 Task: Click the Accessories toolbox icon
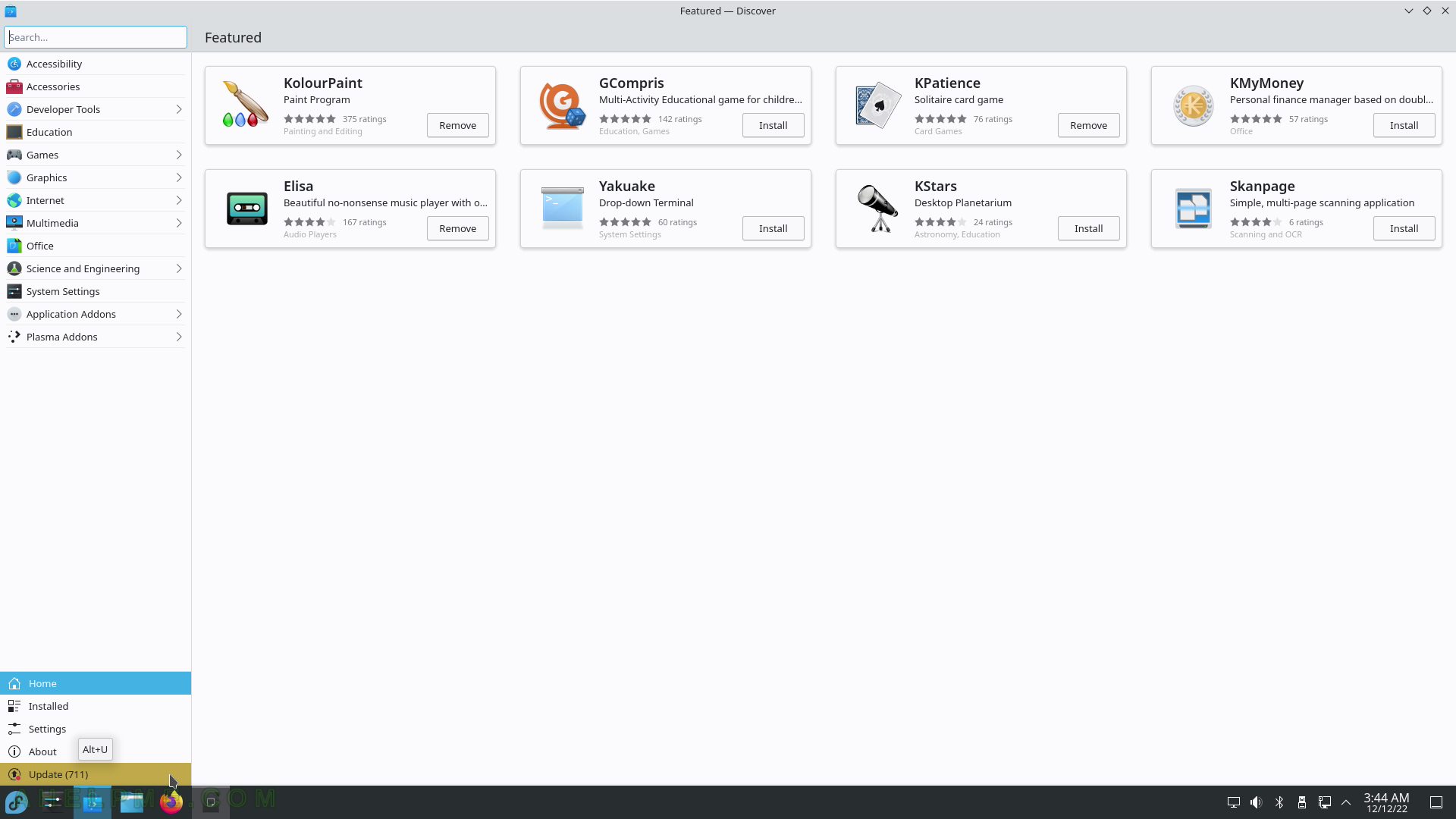(14, 86)
